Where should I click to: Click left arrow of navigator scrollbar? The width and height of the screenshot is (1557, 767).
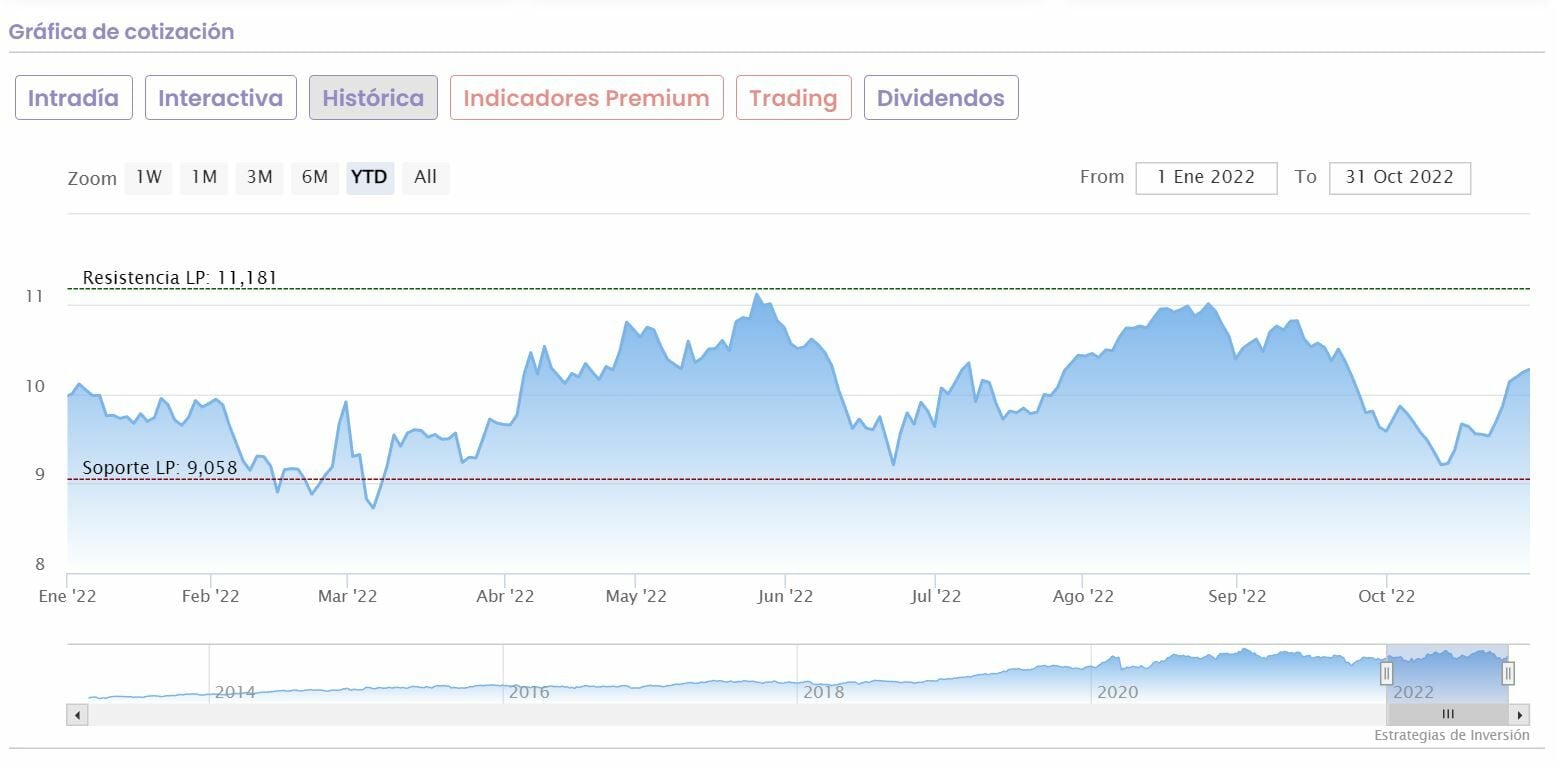coord(77,715)
